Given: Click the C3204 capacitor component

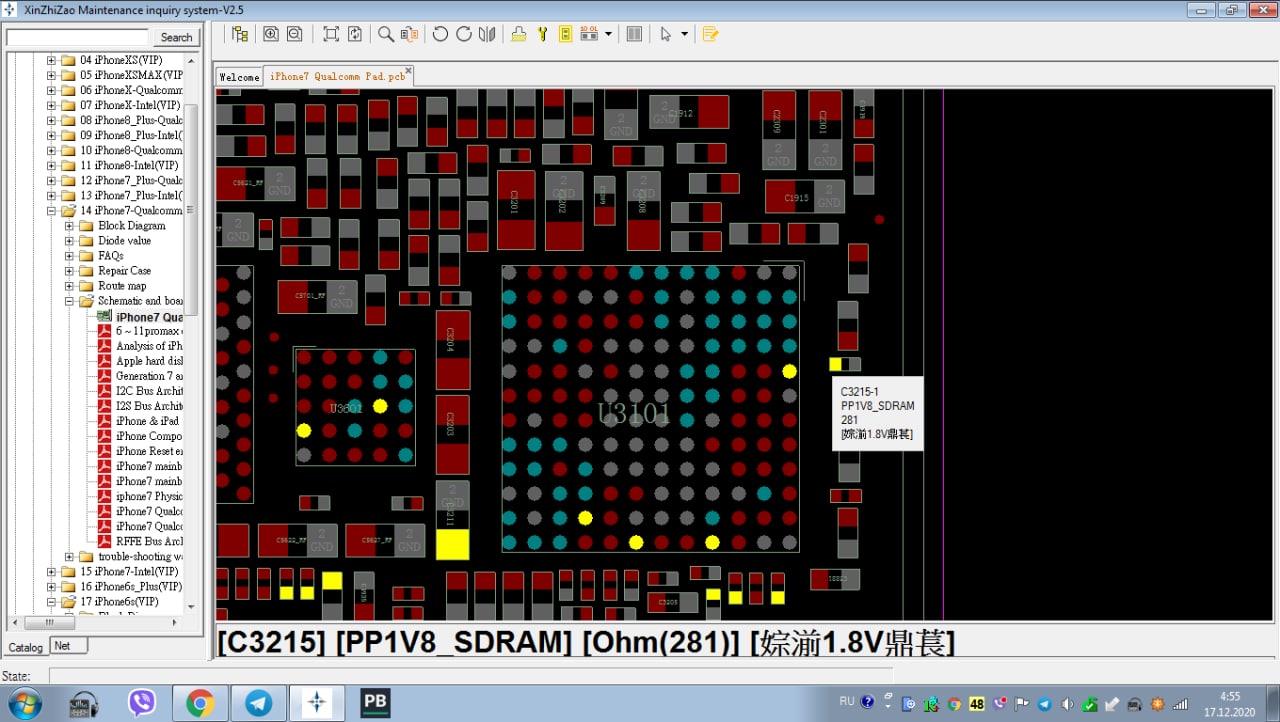Looking at the screenshot, I should coord(452,349).
